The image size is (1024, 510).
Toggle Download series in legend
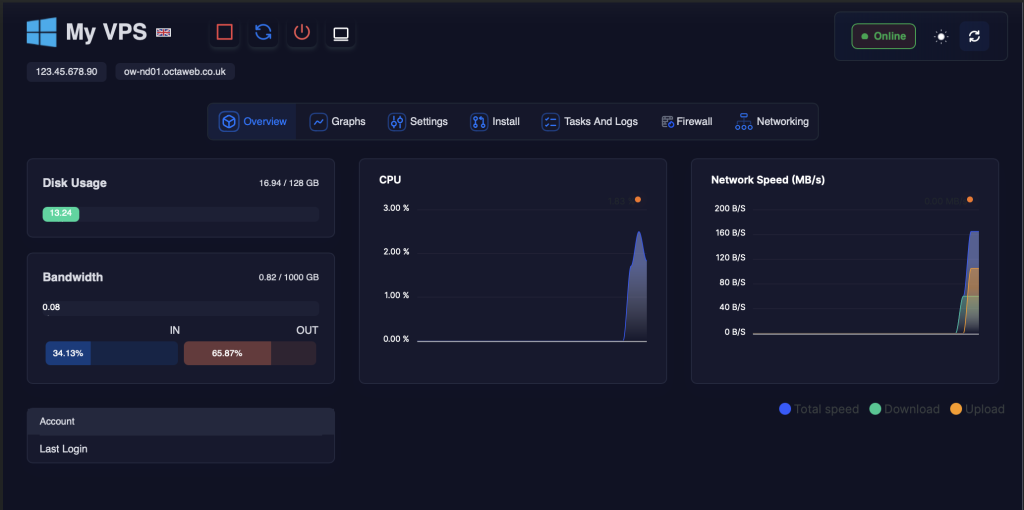[x=904, y=409]
